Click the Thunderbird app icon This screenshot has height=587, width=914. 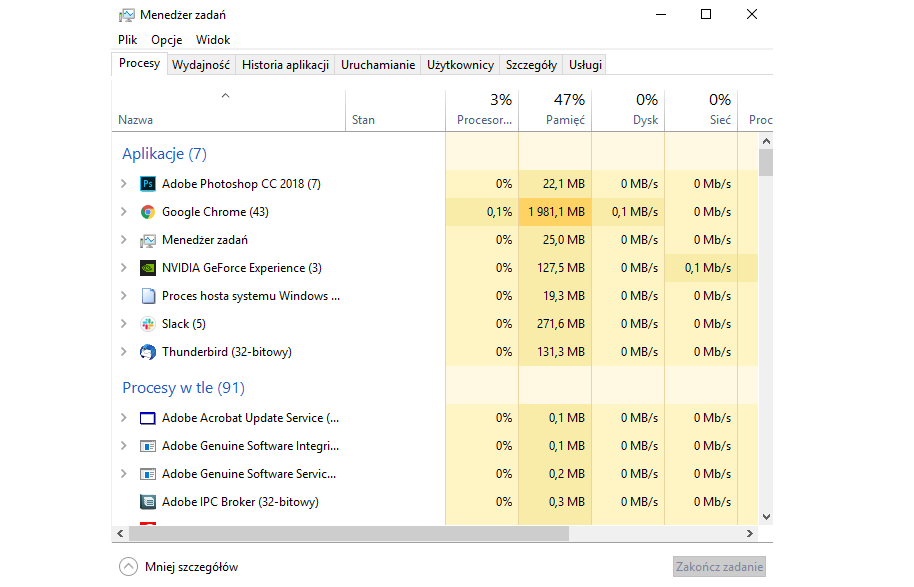click(148, 352)
